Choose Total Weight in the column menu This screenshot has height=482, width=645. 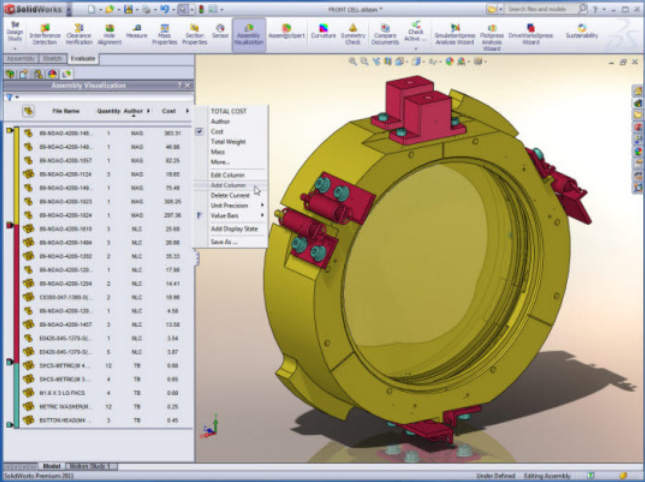pos(228,142)
